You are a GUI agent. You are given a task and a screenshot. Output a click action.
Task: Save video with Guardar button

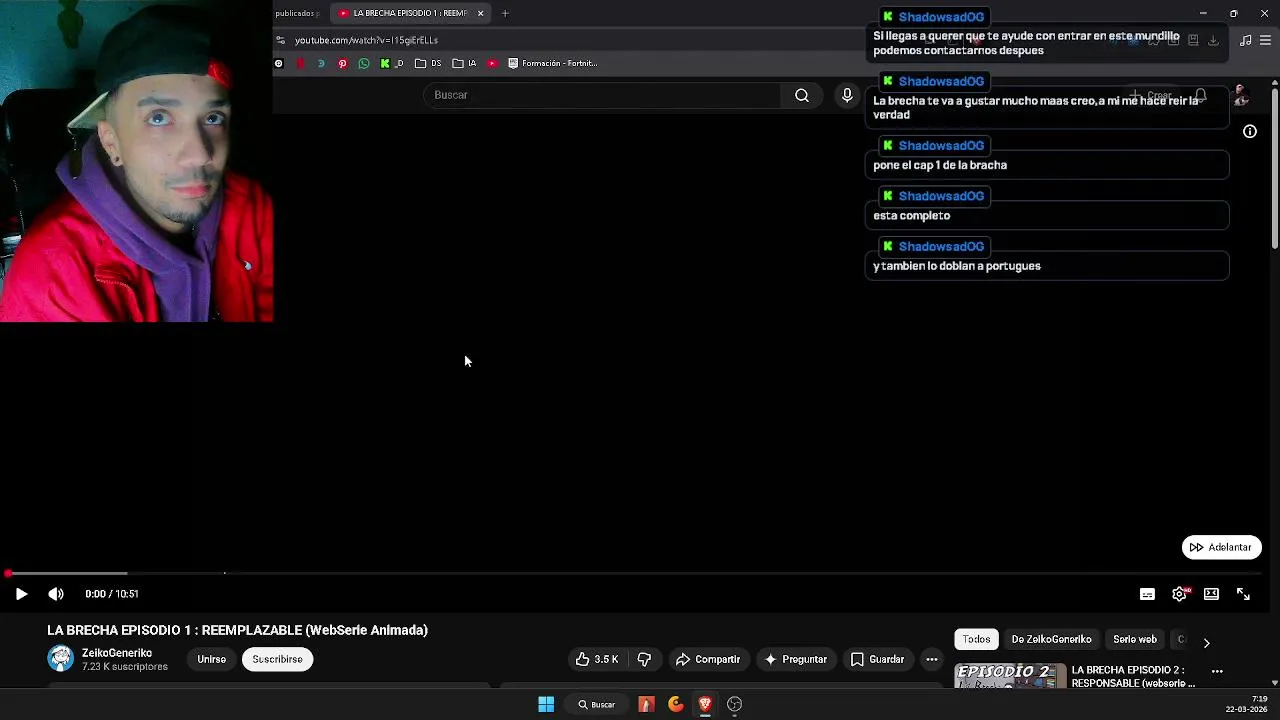[x=877, y=659]
